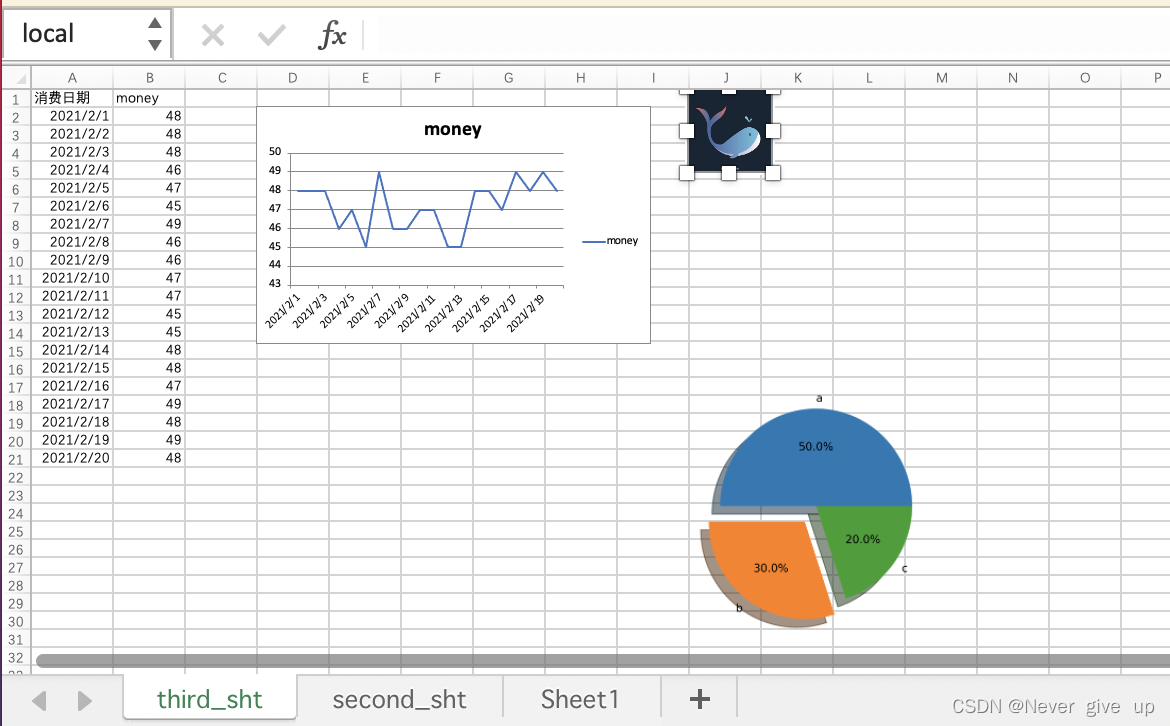Click the name box showing local
Image resolution: width=1170 pixels, height=726 pixels.
coord(87,34)
